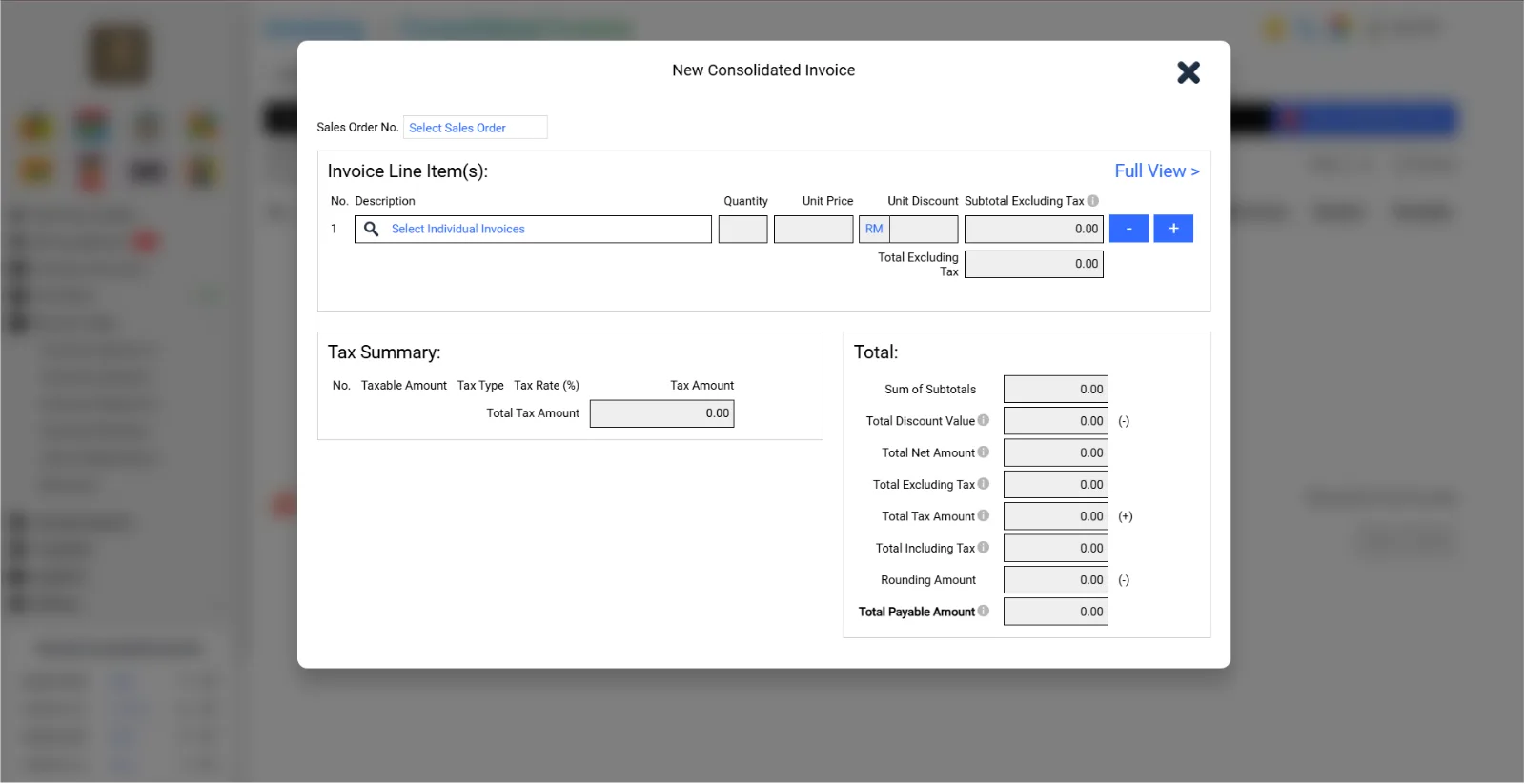The height and width of the screenshot is (784, 1525).
Task: Click the RM currency toggle in Unit Discount
Action: tap(874, 230)
